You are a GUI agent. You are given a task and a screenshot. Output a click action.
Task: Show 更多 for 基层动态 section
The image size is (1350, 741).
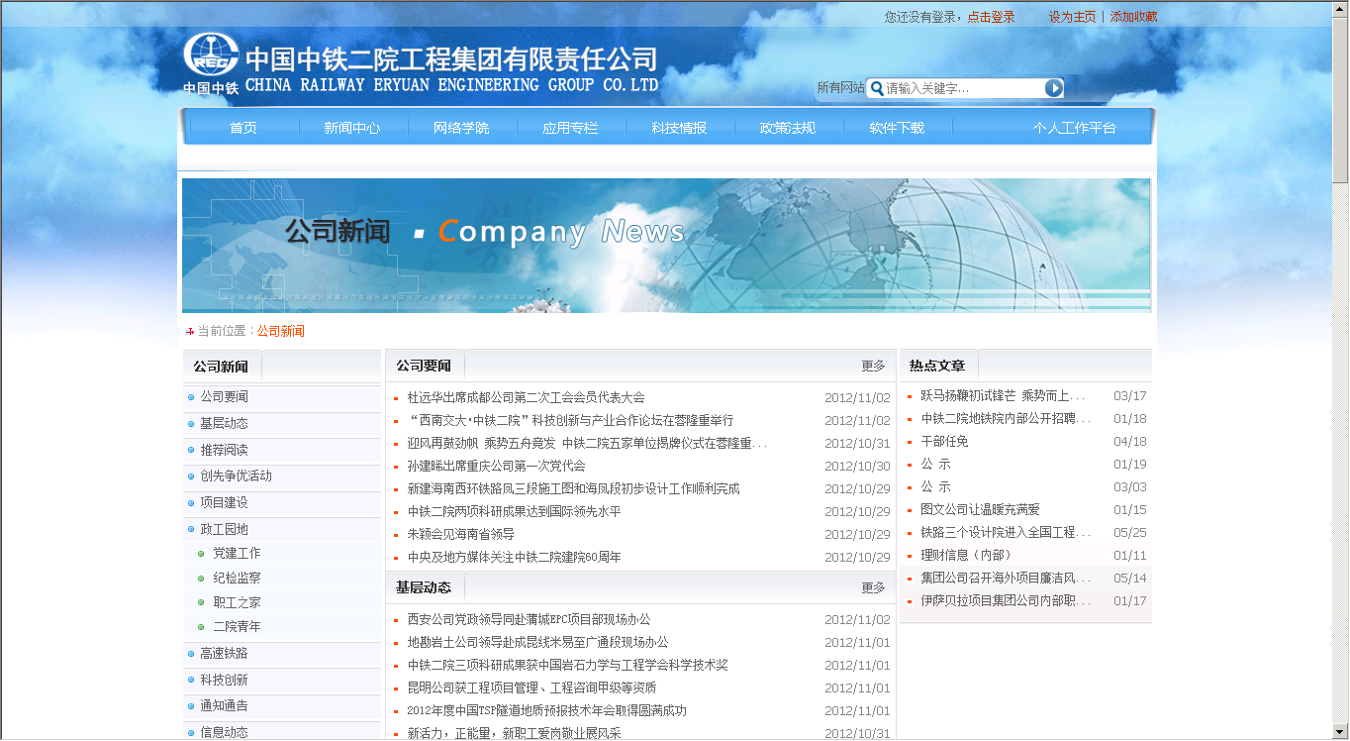point(873,588)
